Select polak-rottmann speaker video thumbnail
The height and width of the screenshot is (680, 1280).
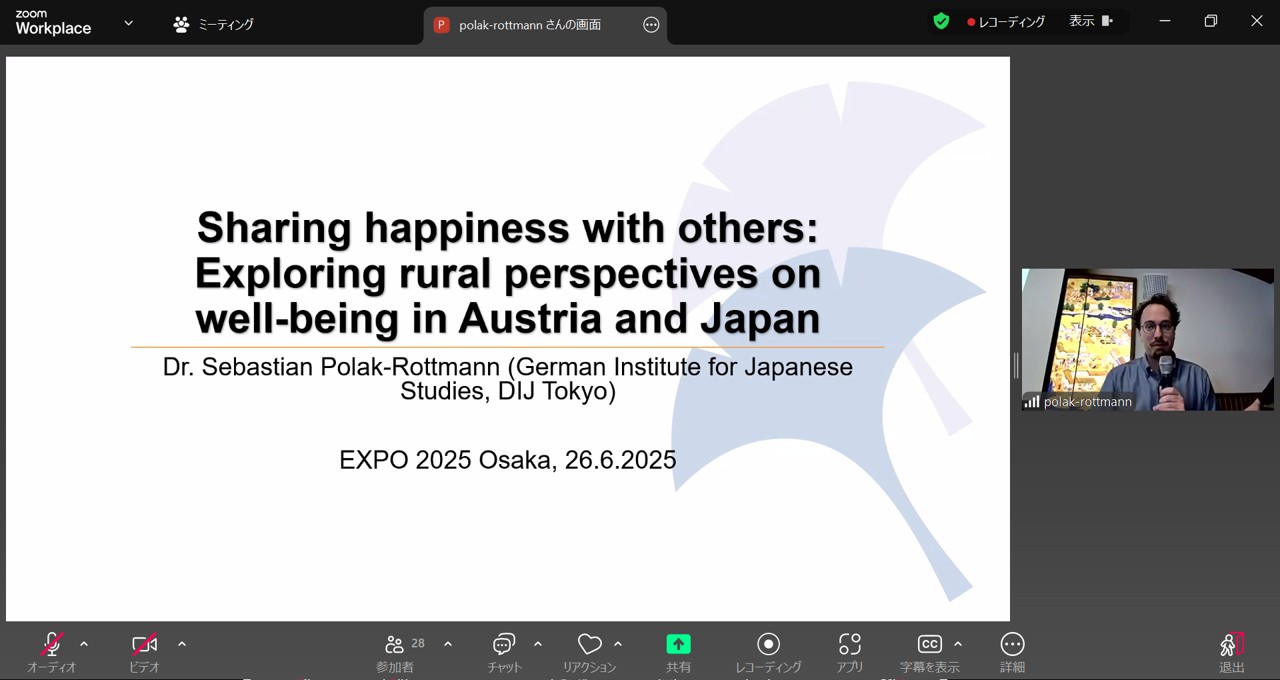tap(1147, 339)
